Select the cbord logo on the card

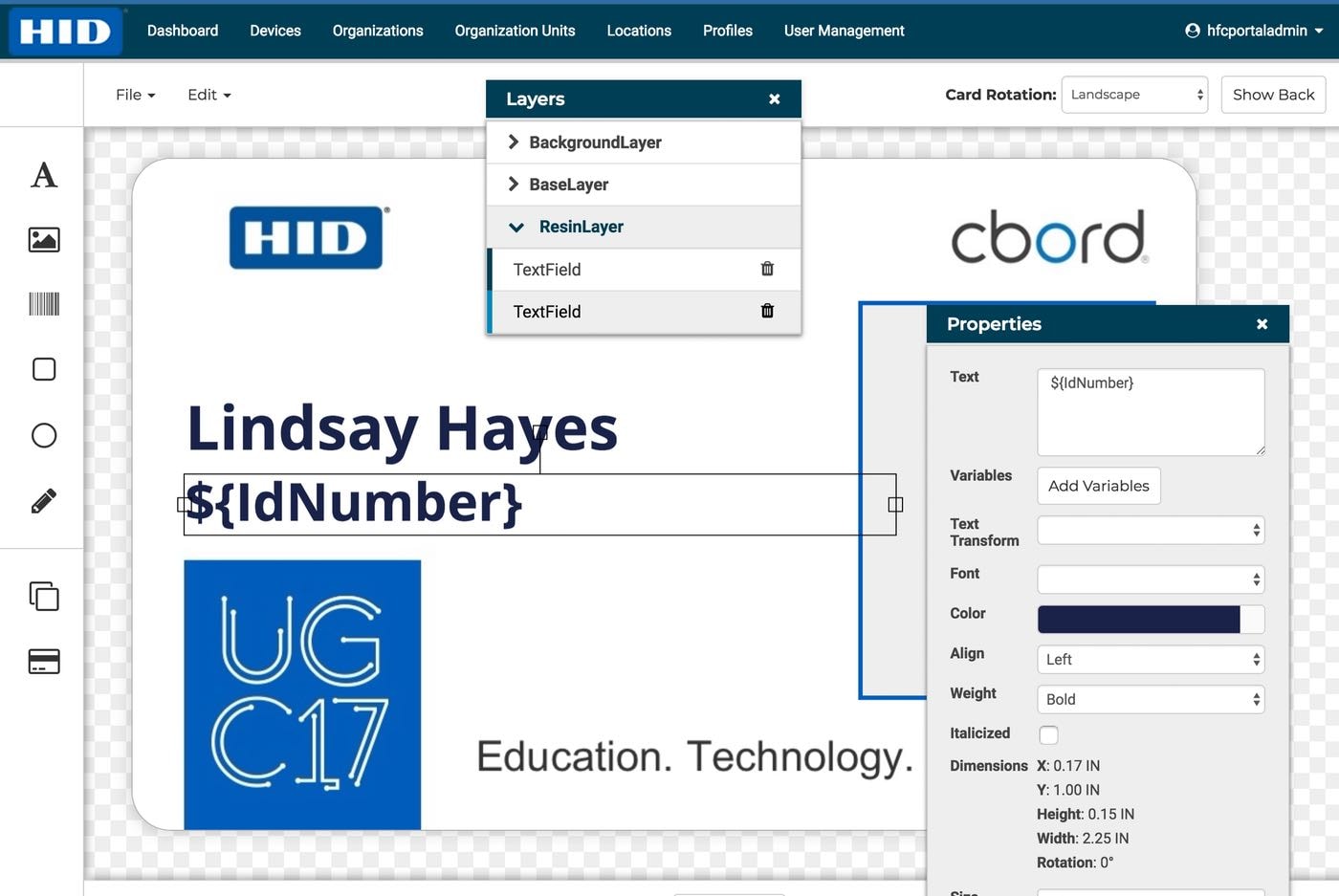[1050, 237]
